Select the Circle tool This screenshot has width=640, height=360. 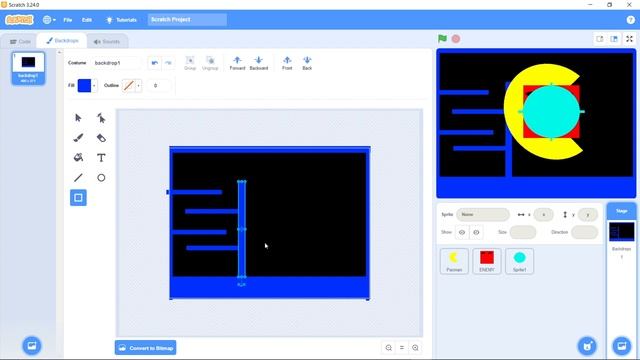coord(101,178)
